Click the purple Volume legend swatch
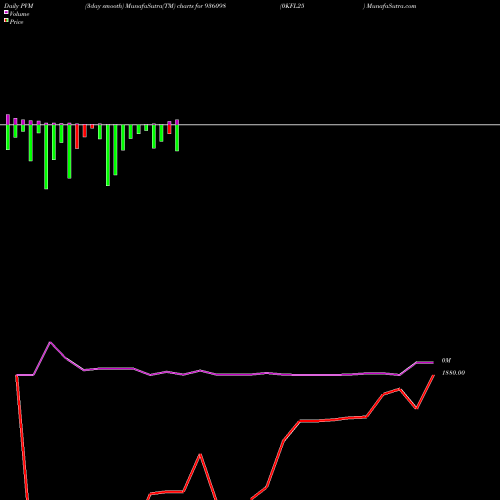Screen dimensions: 500x500 click(x=6, y=12)
